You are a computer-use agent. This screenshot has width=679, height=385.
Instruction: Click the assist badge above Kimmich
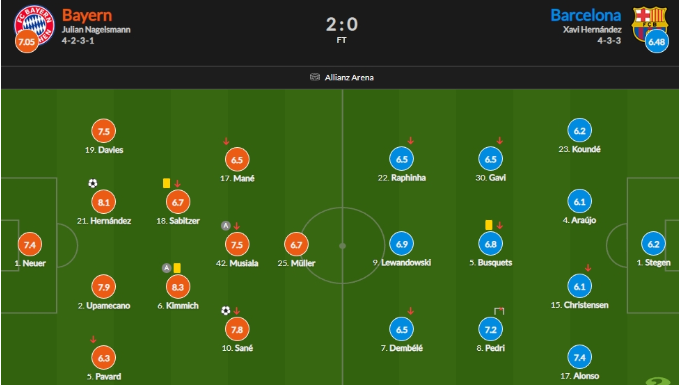pos(166,268)
